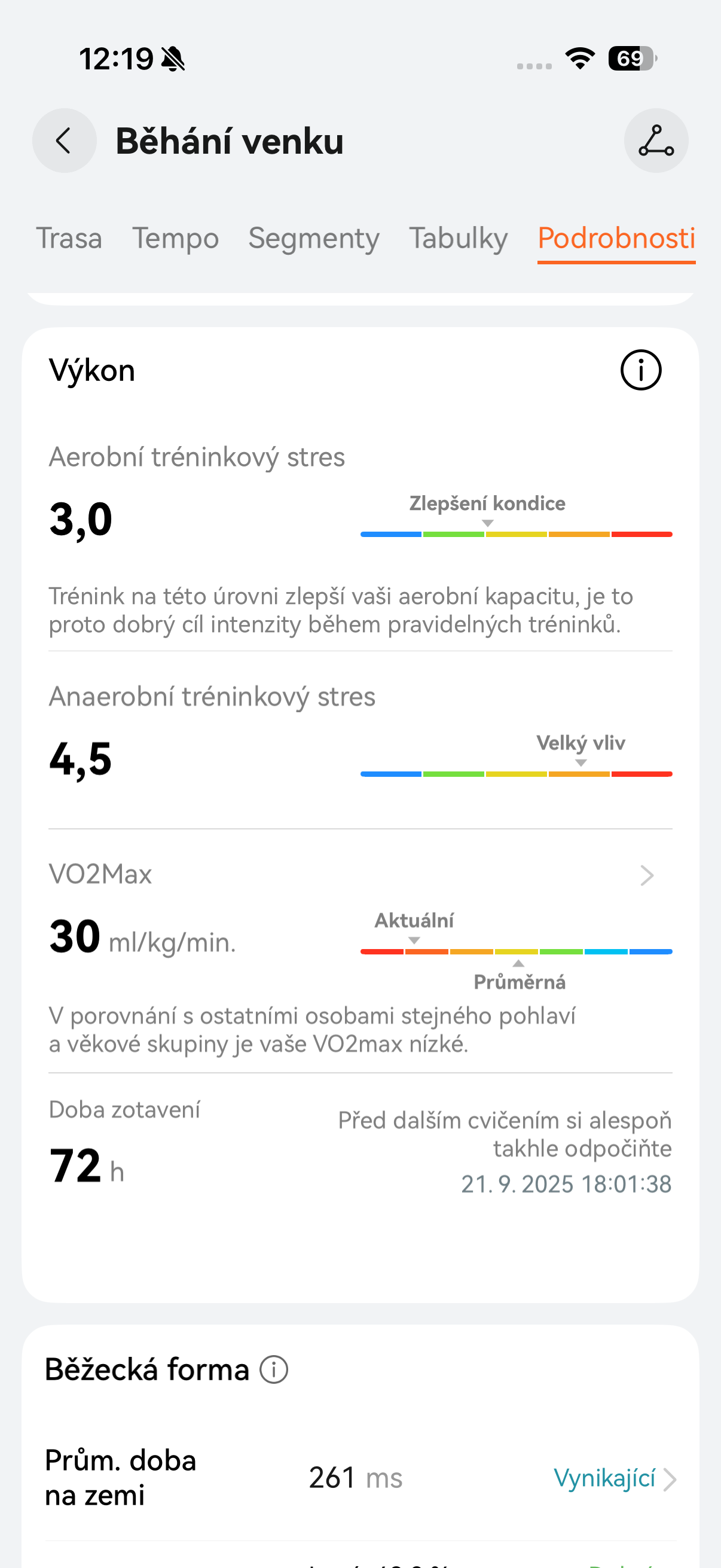721x1568 pixels.
Task: Tap the recovery time value 72 h
Action: pyautogui.click(x=83, y=1166)
